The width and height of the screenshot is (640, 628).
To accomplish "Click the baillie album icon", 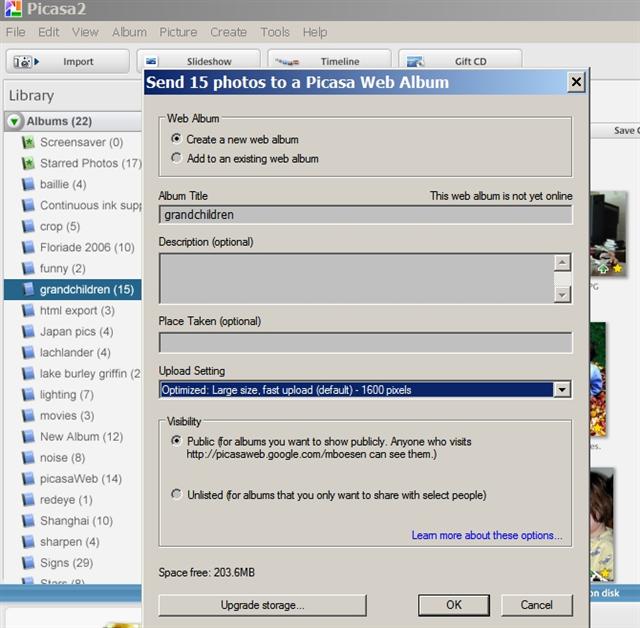I will coord(28,184).
